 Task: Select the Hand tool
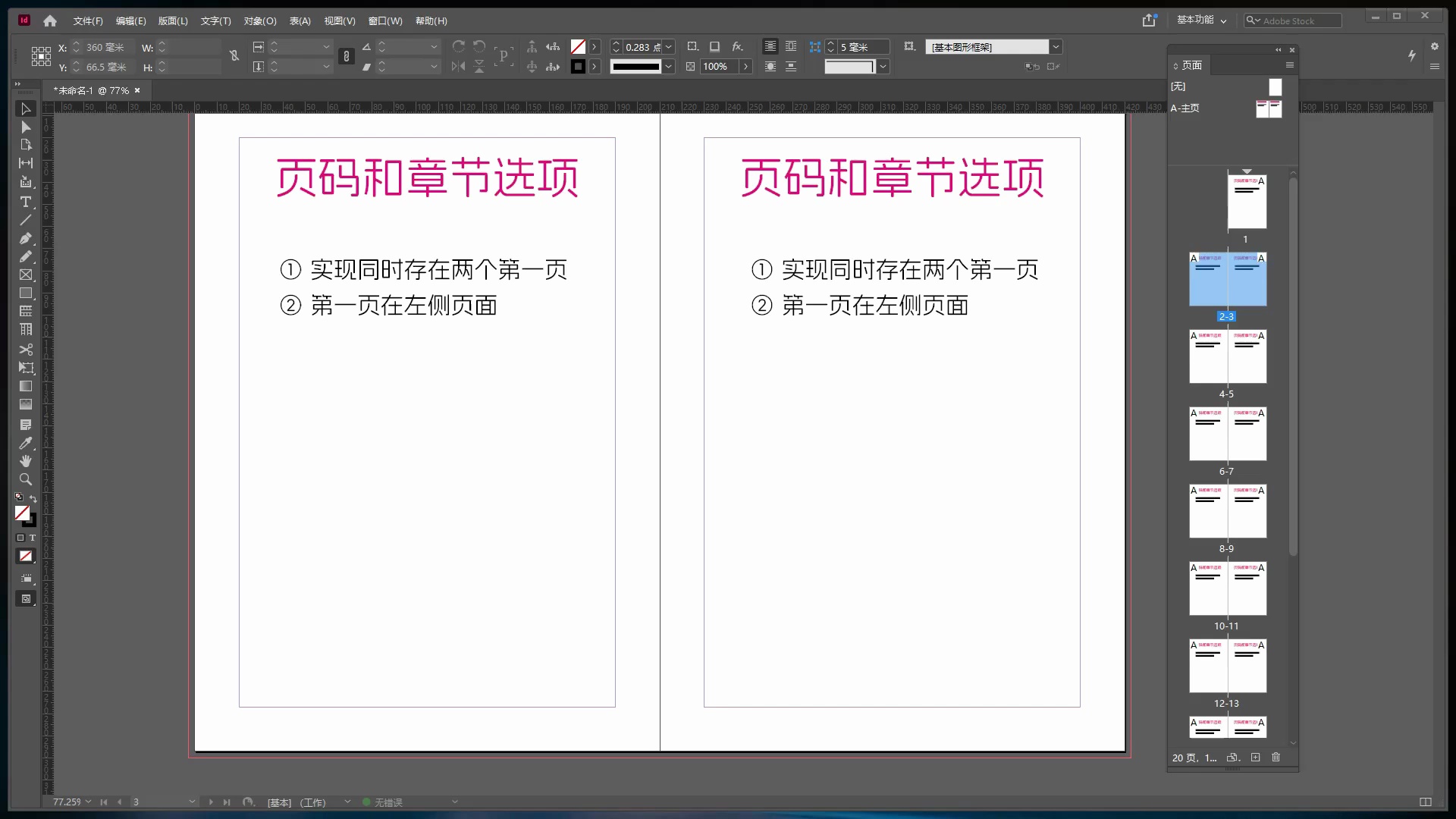[x=26, y=461]
